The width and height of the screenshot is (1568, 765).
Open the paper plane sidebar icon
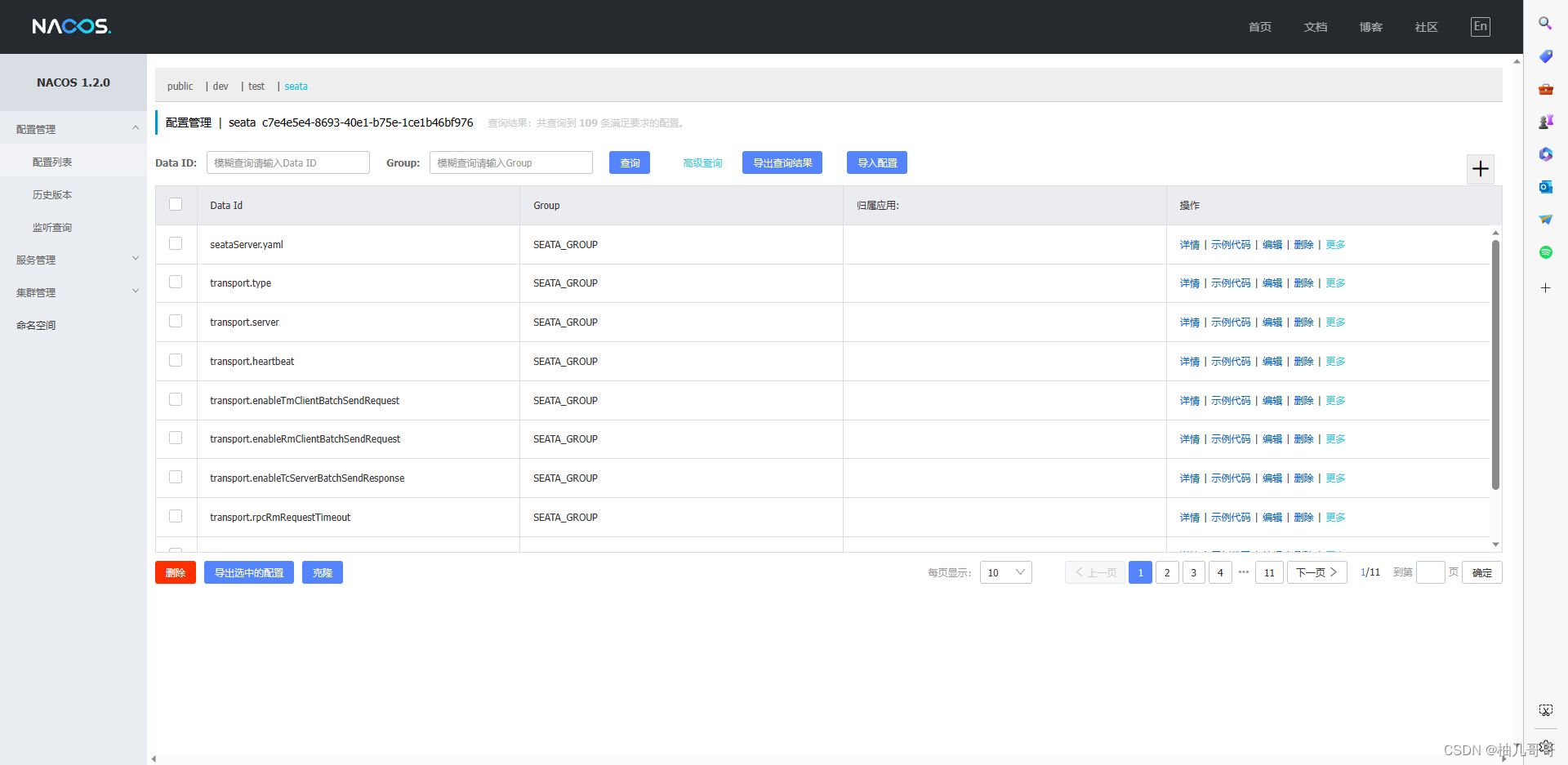coord(1545,220)
